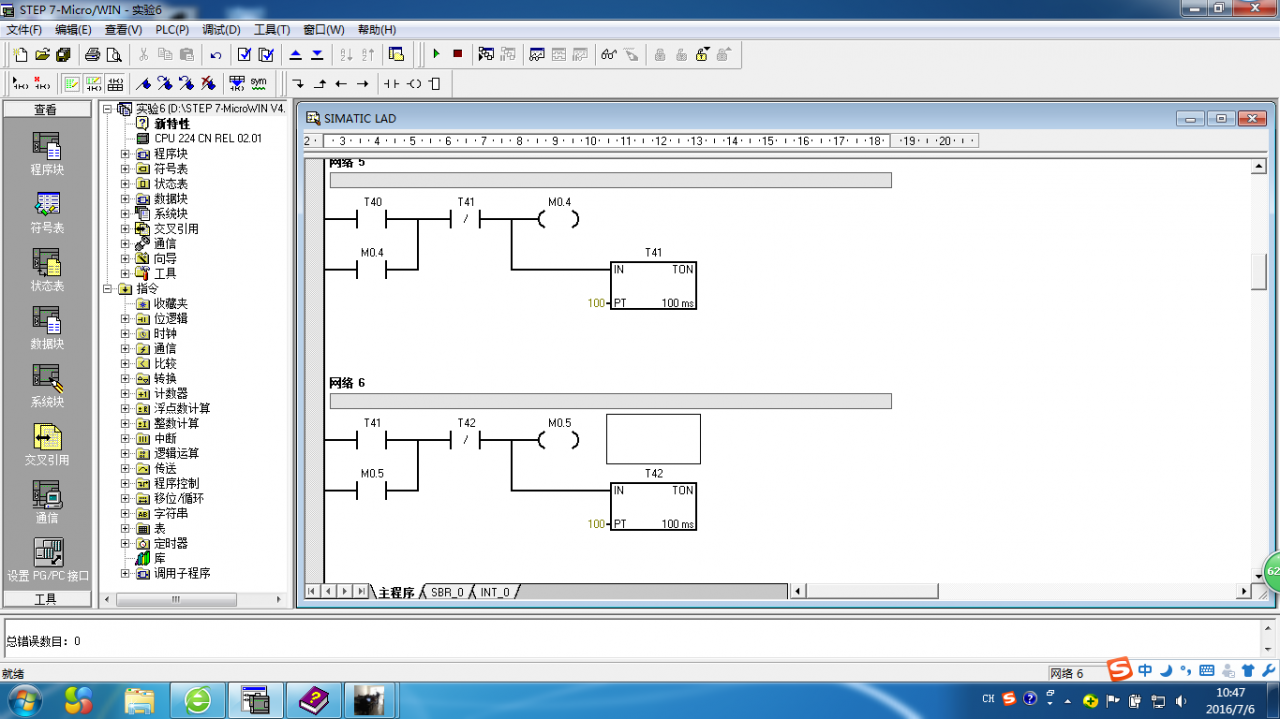The image size is (1280, 719).
Task: Select the T42 TON timer box
Action: pyautogui.click(x=653, y=506)
